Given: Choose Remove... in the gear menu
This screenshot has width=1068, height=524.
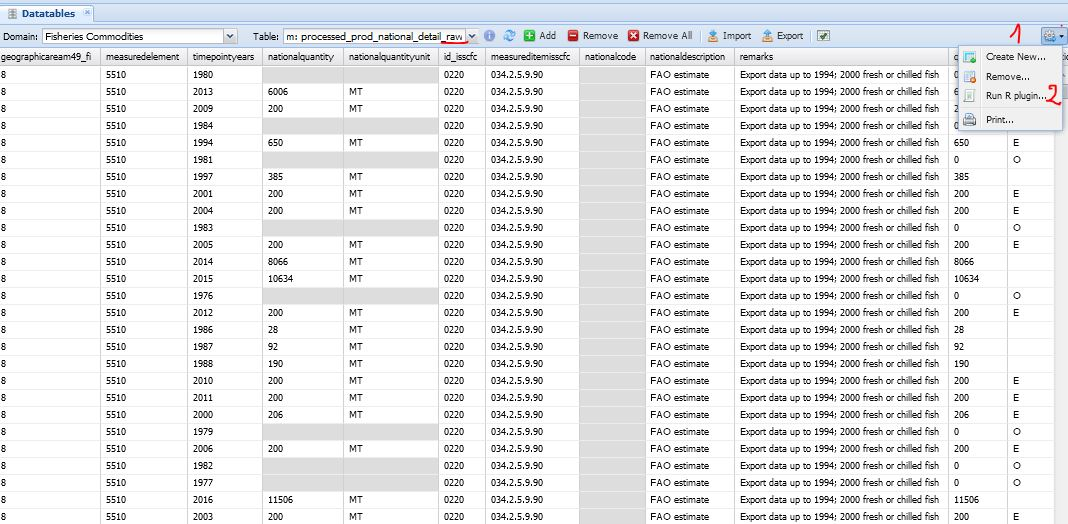Looking at the screenshot, I should tap(1006, 77).
